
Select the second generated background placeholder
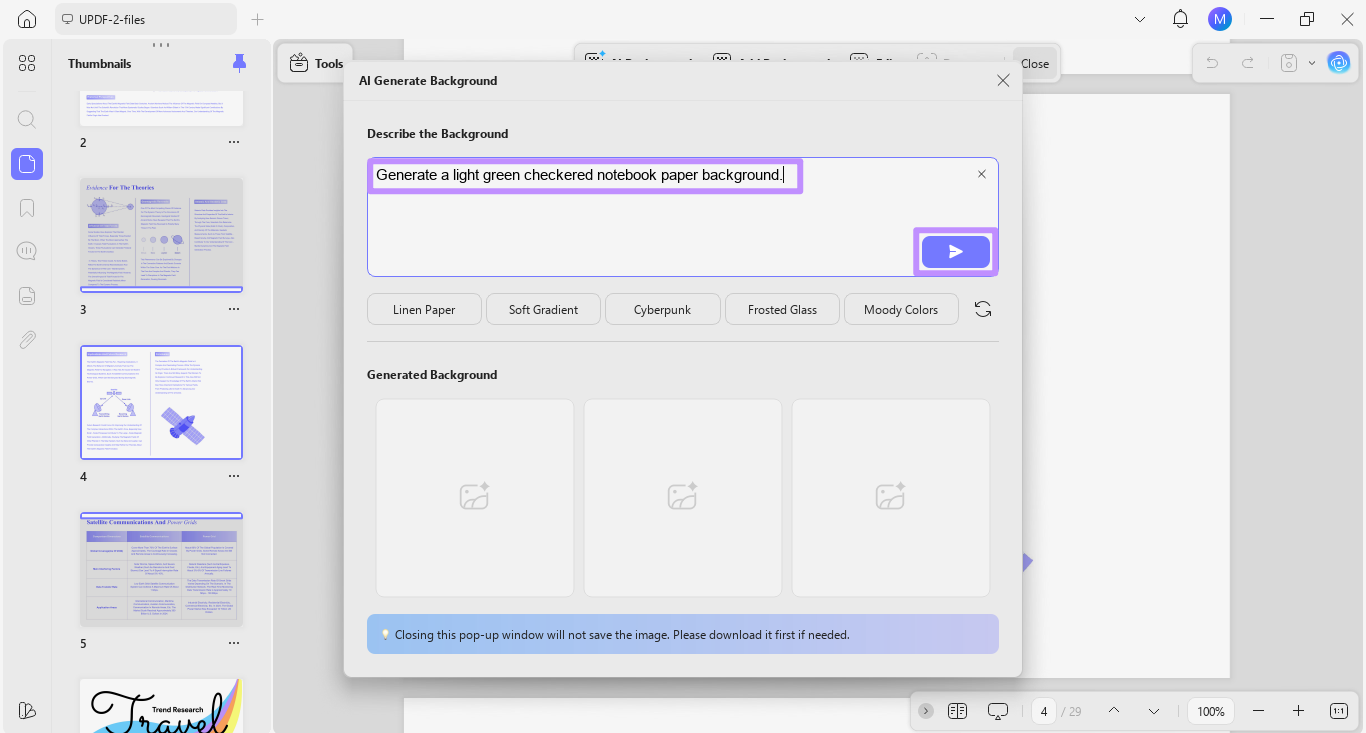[x=683, y=498]
